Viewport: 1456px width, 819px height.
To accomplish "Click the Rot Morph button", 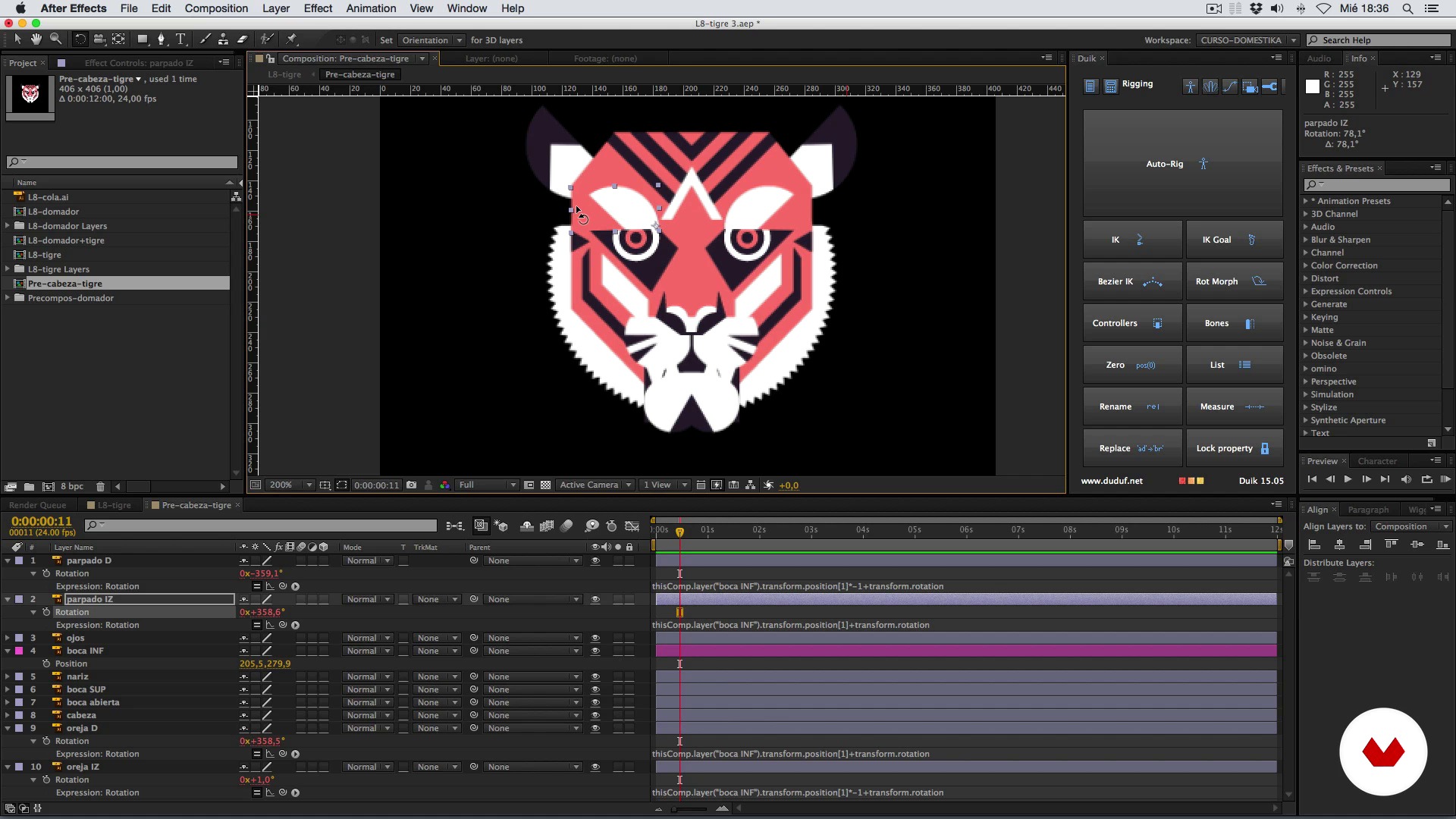I will (x=1234, y=281).
